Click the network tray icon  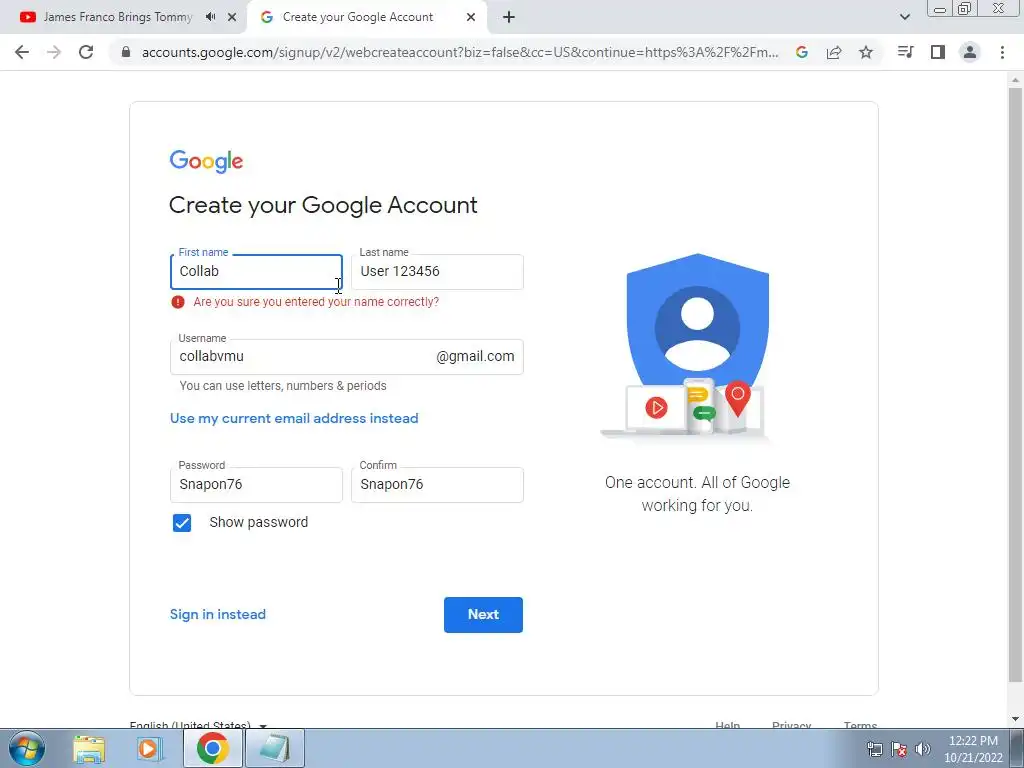pos(874,749)
